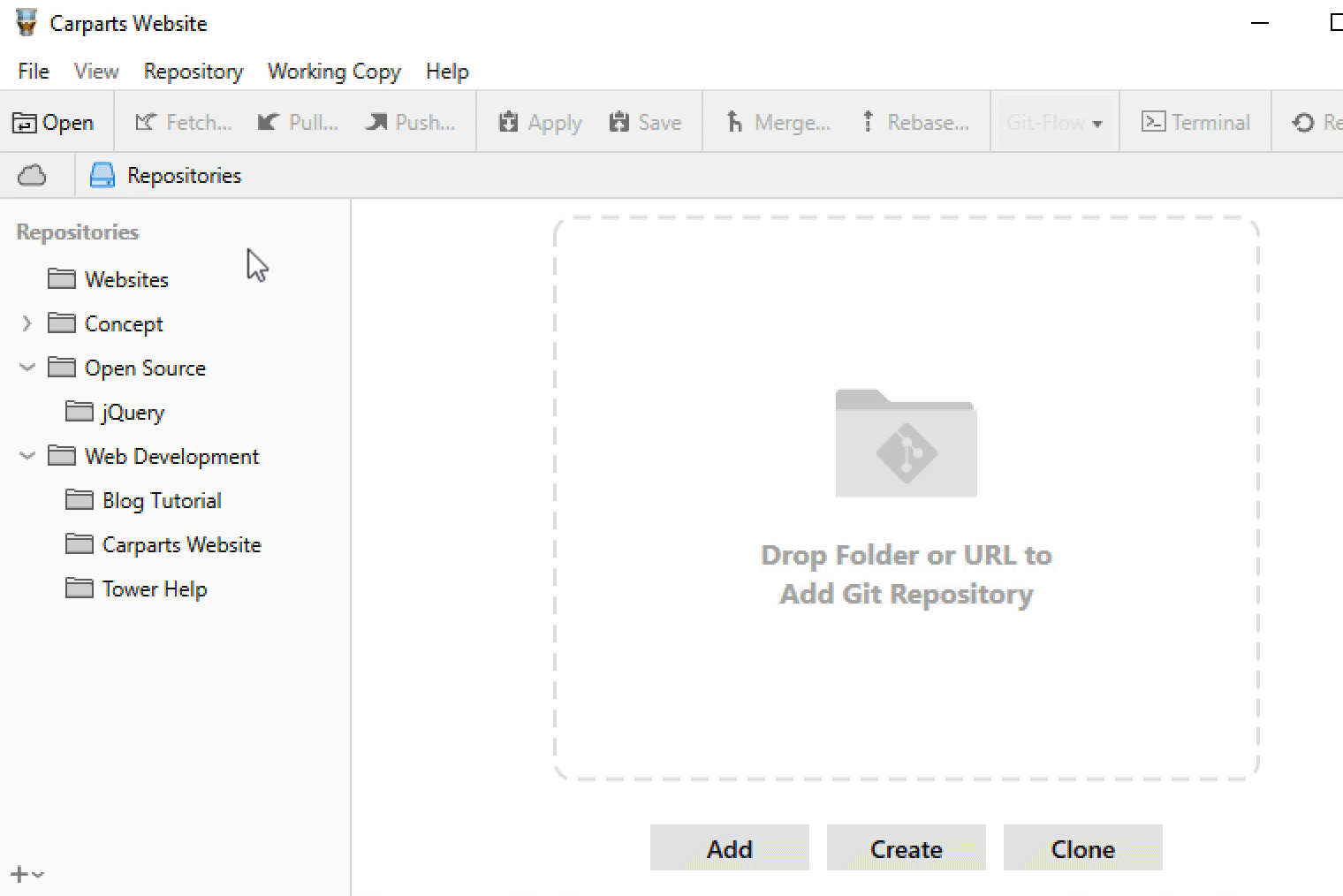This screenshot has height=896, width=1343.
Task: Click the cloud services icon
Action: coord(32,175)
